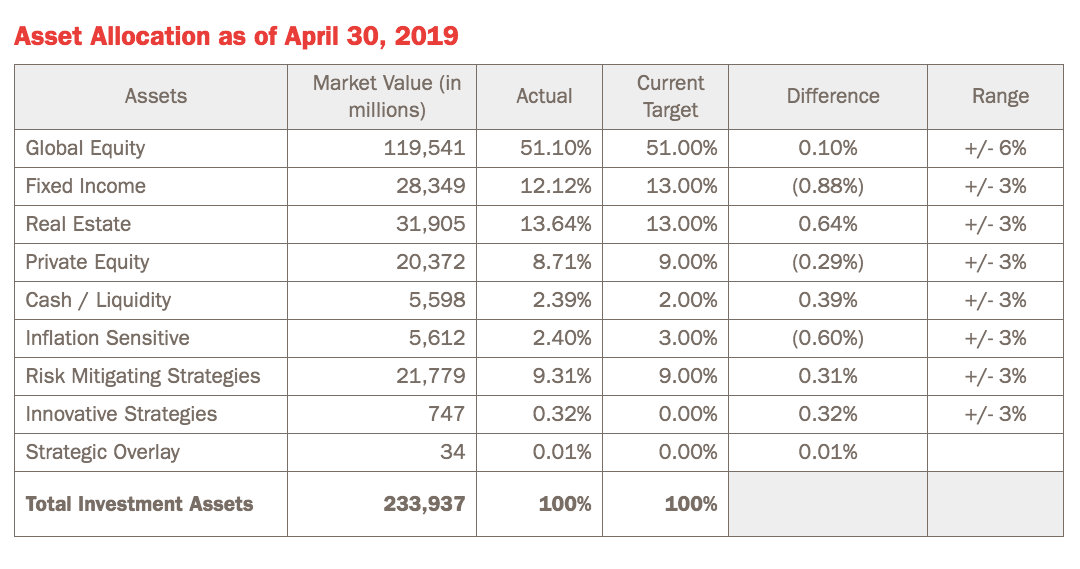Click the Inflation Sensitive row label
Viewport: 1080px width, 569px height.
107,338
